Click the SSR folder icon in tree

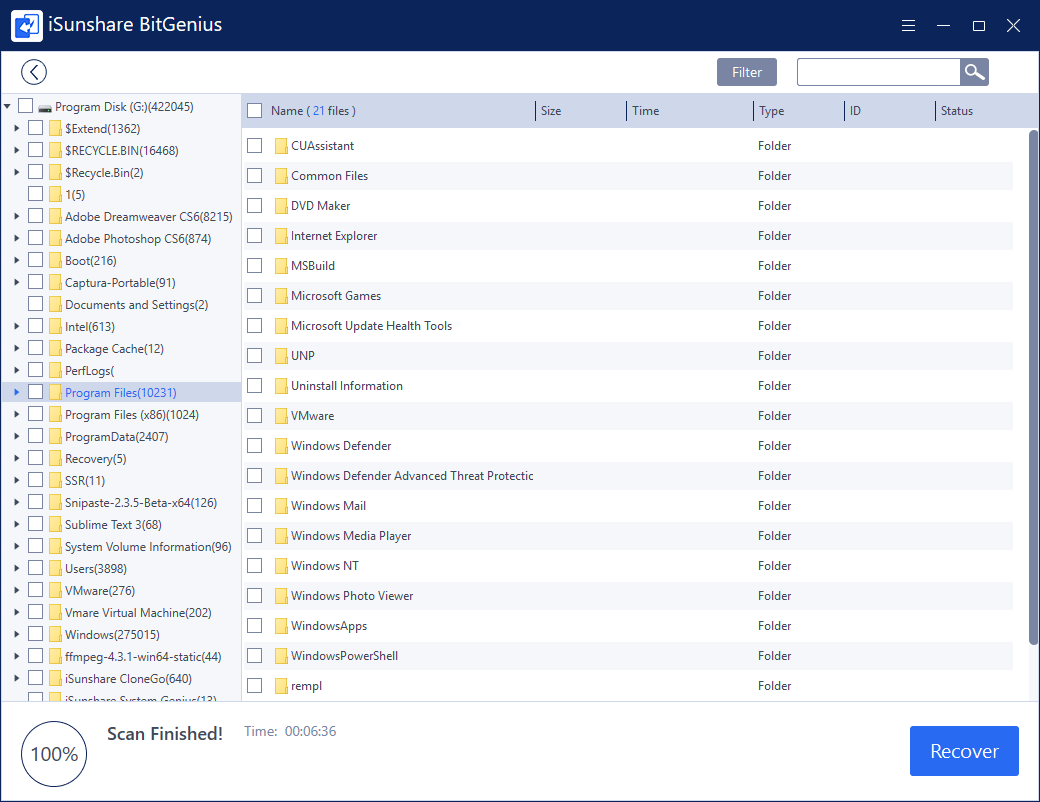click(56, 480)
